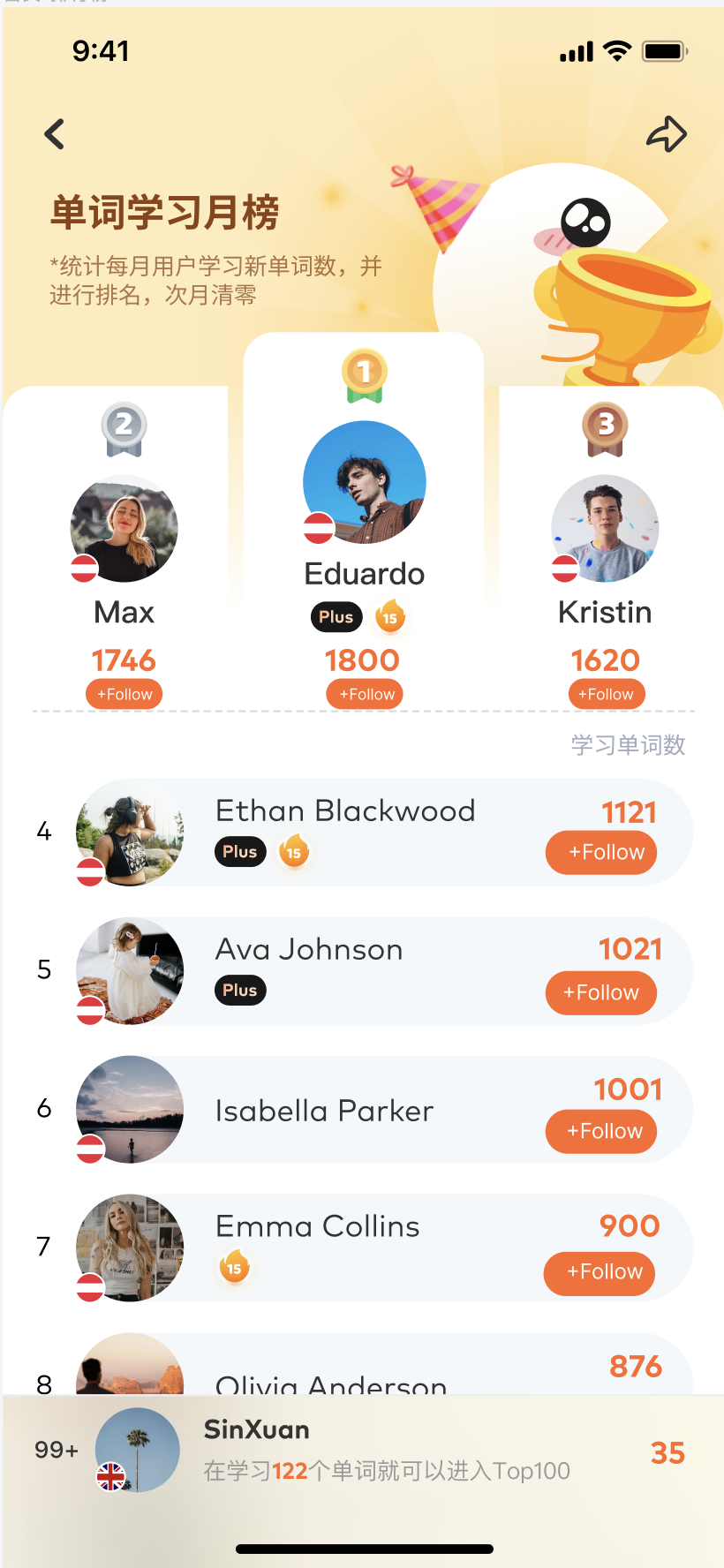Tap the share arrow icon
This screenshot has height=1568, width=724.
tap(667, 134)
